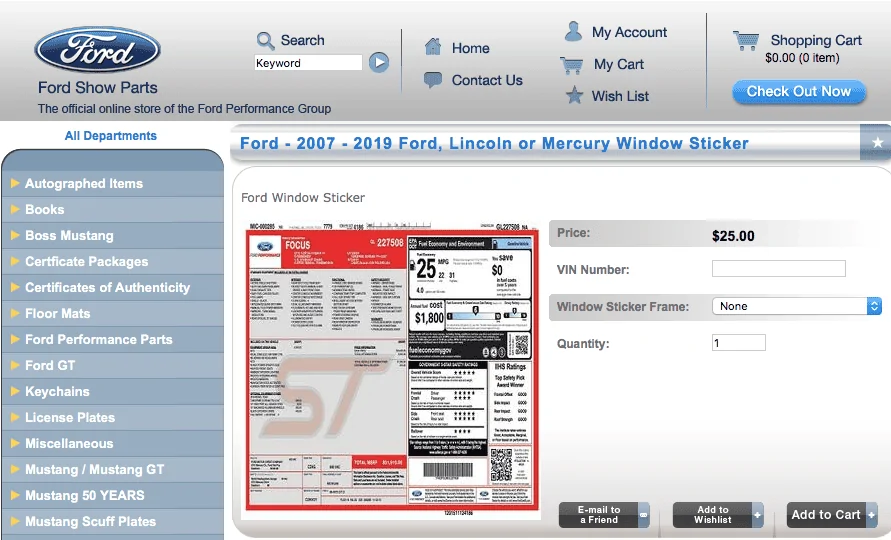The image size is (891, 540).
Task: Open the Boss Mustang department
Action: pos(69,235)
